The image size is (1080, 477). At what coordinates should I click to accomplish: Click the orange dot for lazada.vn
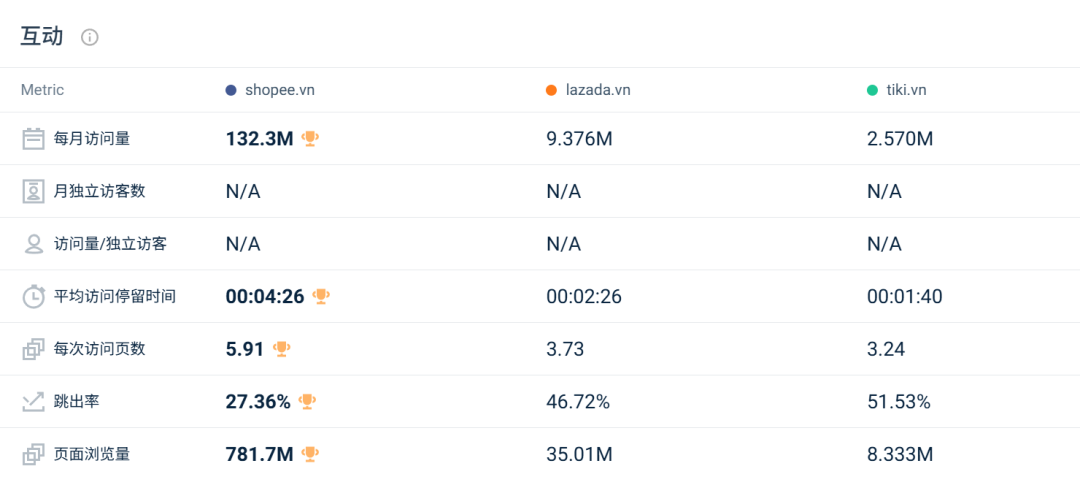click(551, 90)
